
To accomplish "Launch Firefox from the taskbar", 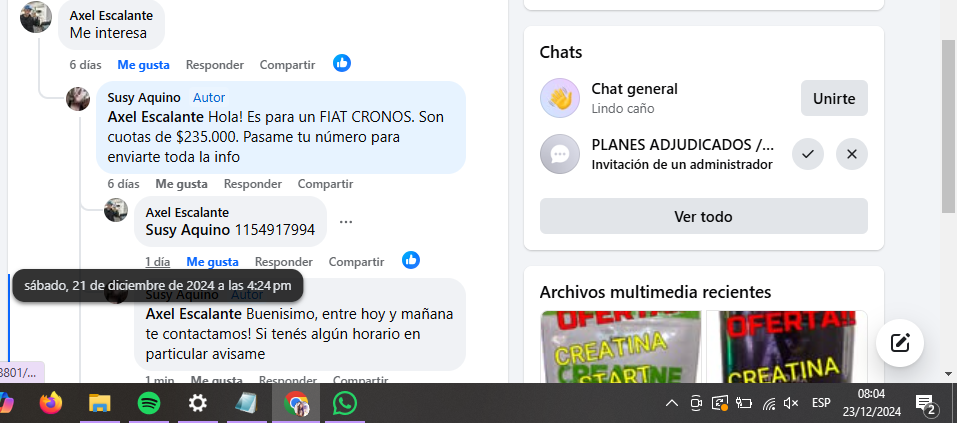I will point(51,403).
